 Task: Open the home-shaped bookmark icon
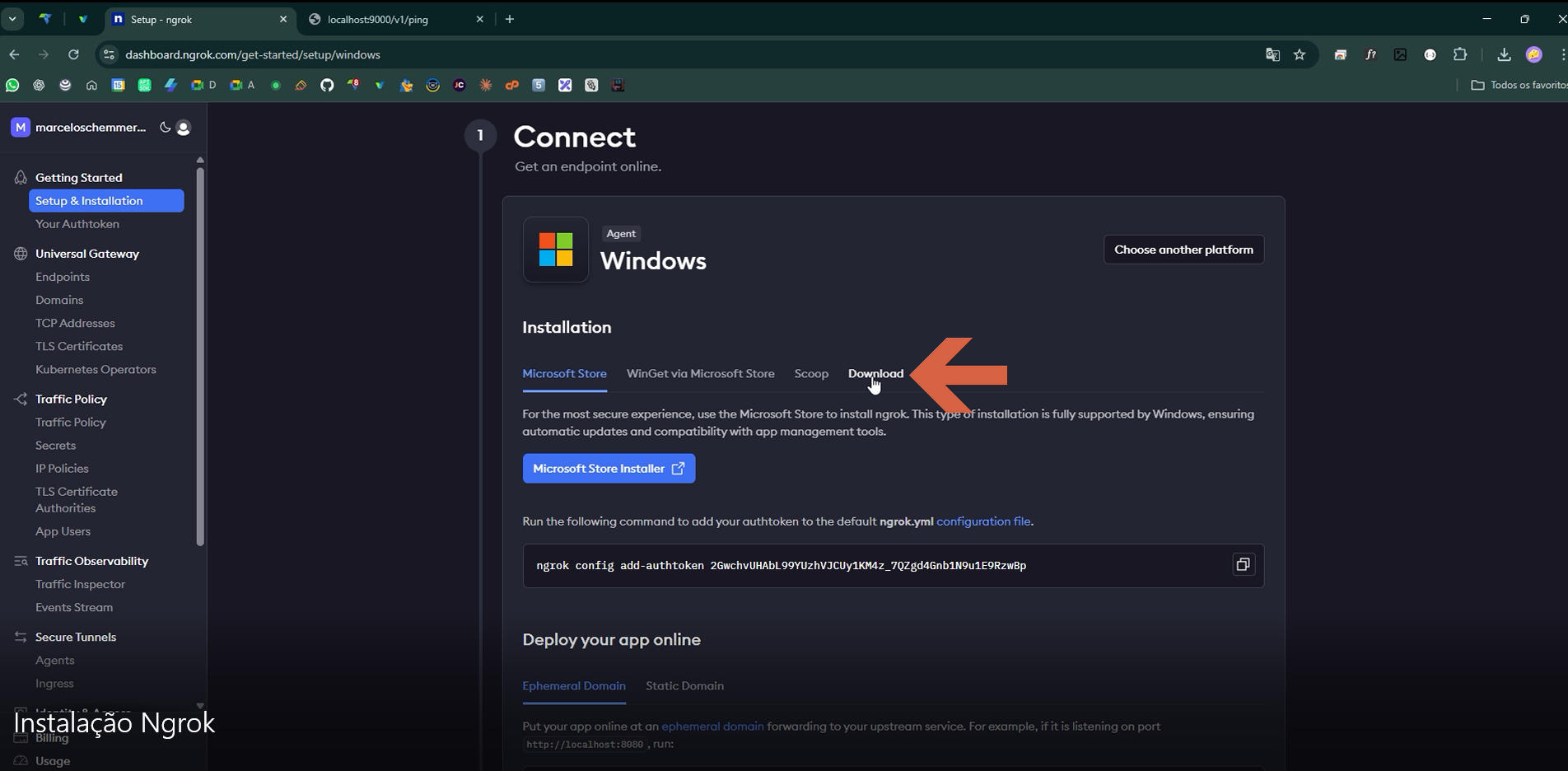[91, 85]
